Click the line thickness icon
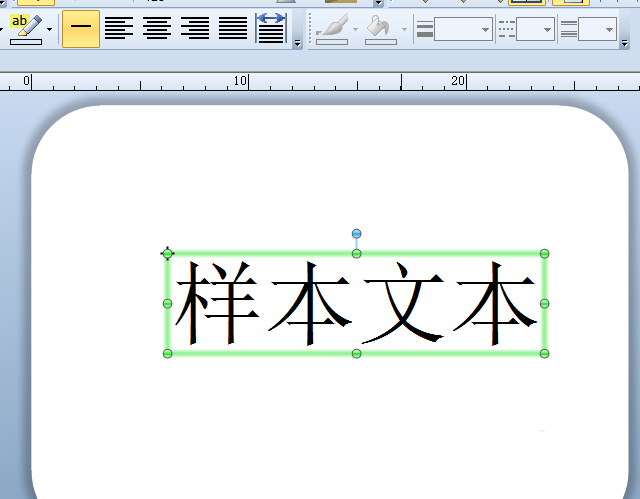This screenshot has width=640, height=499. 424,29
